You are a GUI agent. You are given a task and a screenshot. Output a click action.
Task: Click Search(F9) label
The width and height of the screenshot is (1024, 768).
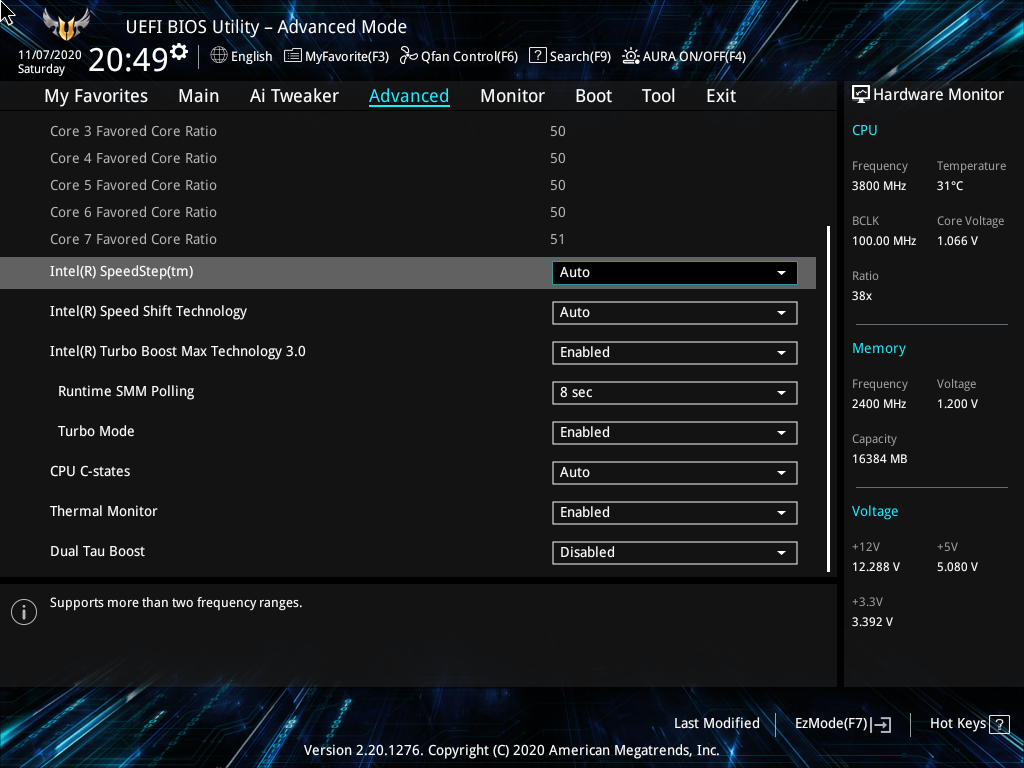click(x=580, y=57)
